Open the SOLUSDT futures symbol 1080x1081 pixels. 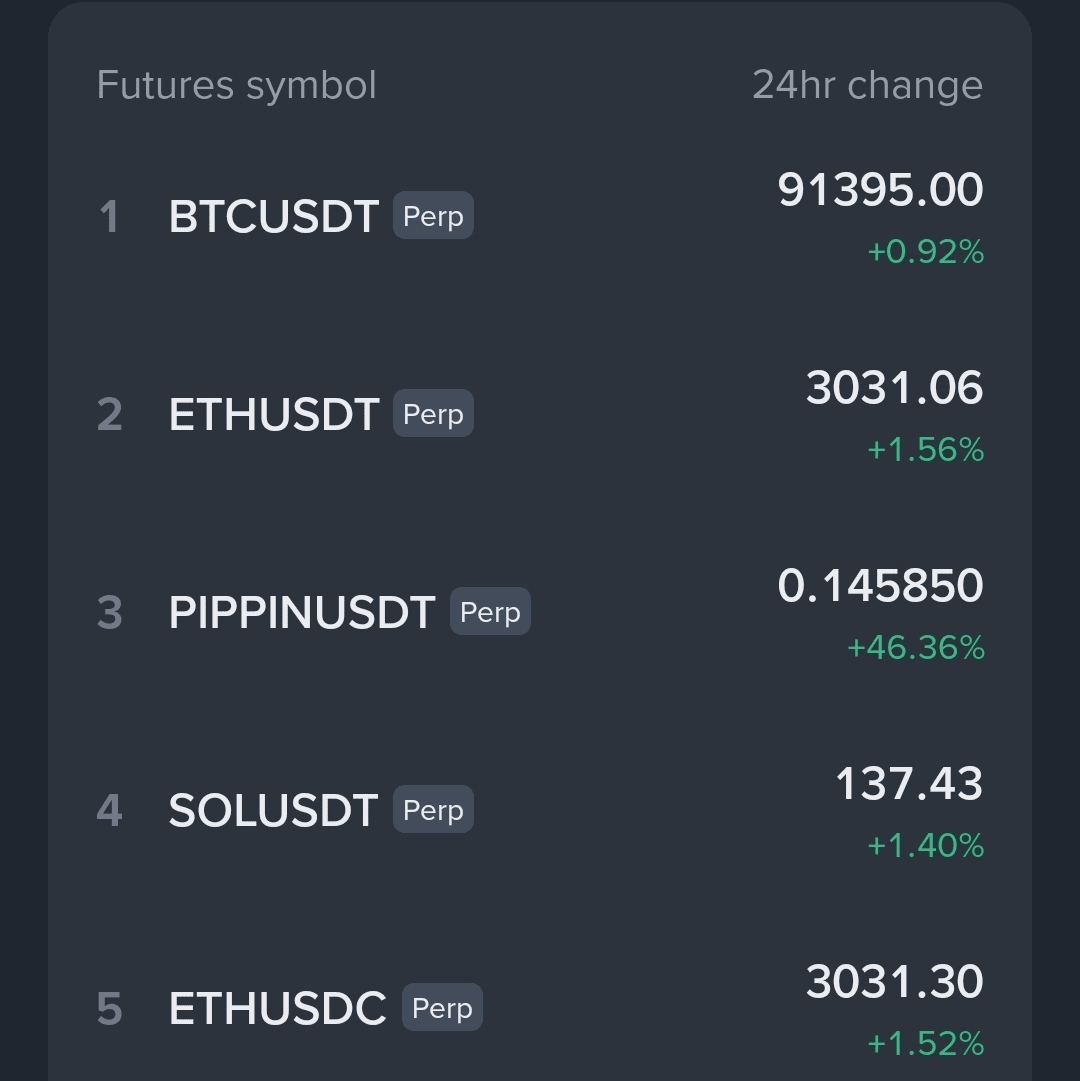click(273, 811)
